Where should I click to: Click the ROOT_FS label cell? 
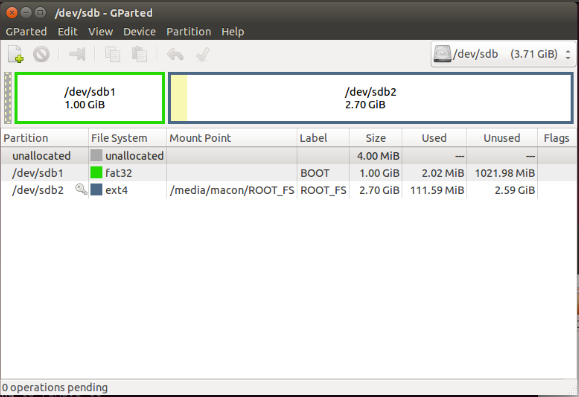coord(323,190)
